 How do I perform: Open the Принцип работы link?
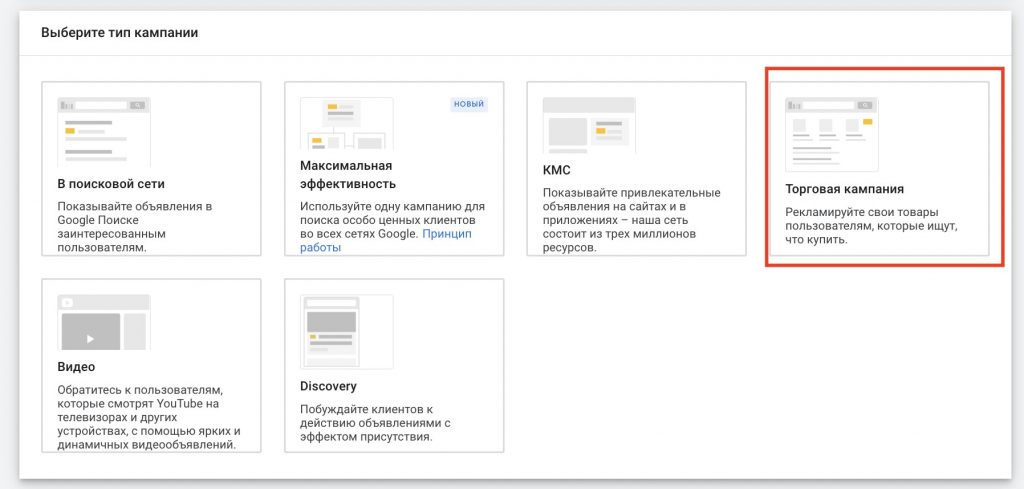coord(386,240)
